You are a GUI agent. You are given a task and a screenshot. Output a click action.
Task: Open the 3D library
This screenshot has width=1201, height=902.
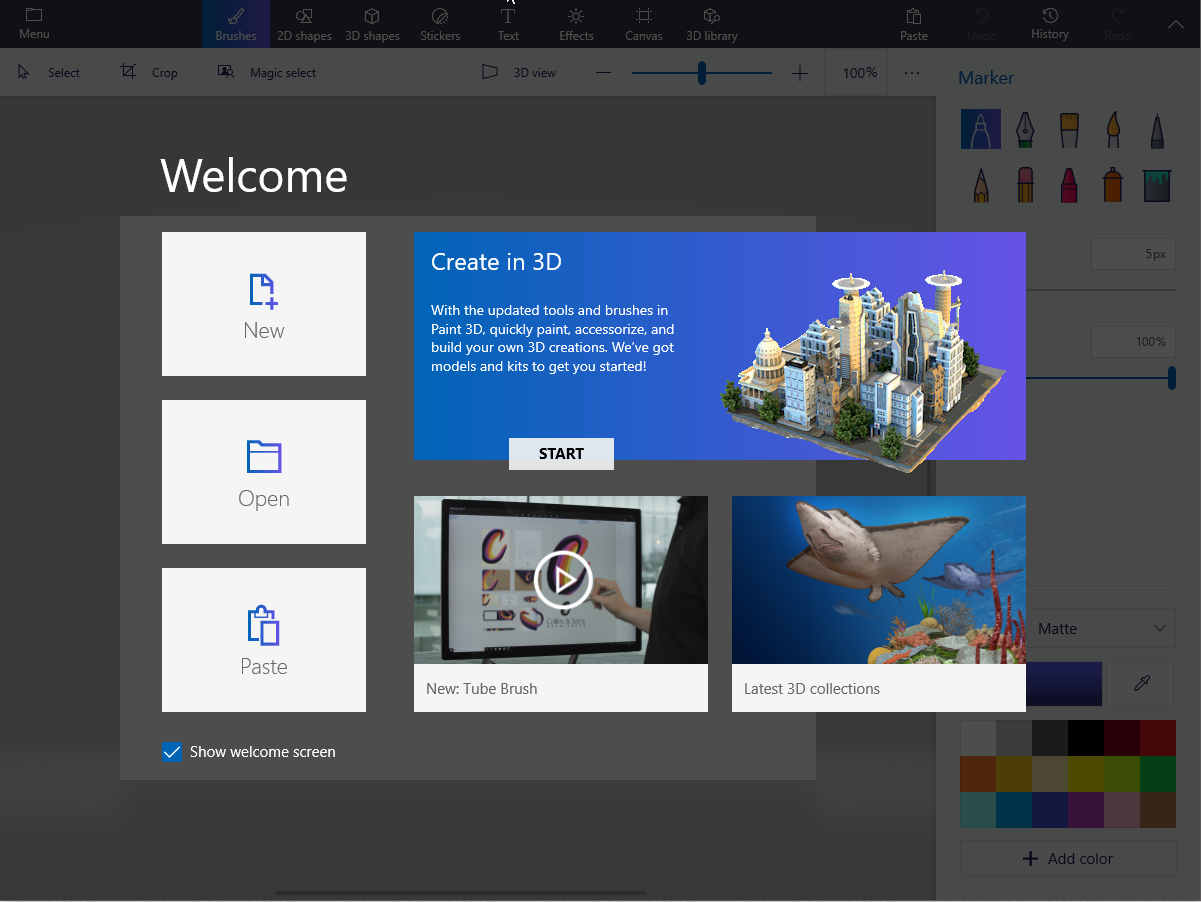[712, 24]
